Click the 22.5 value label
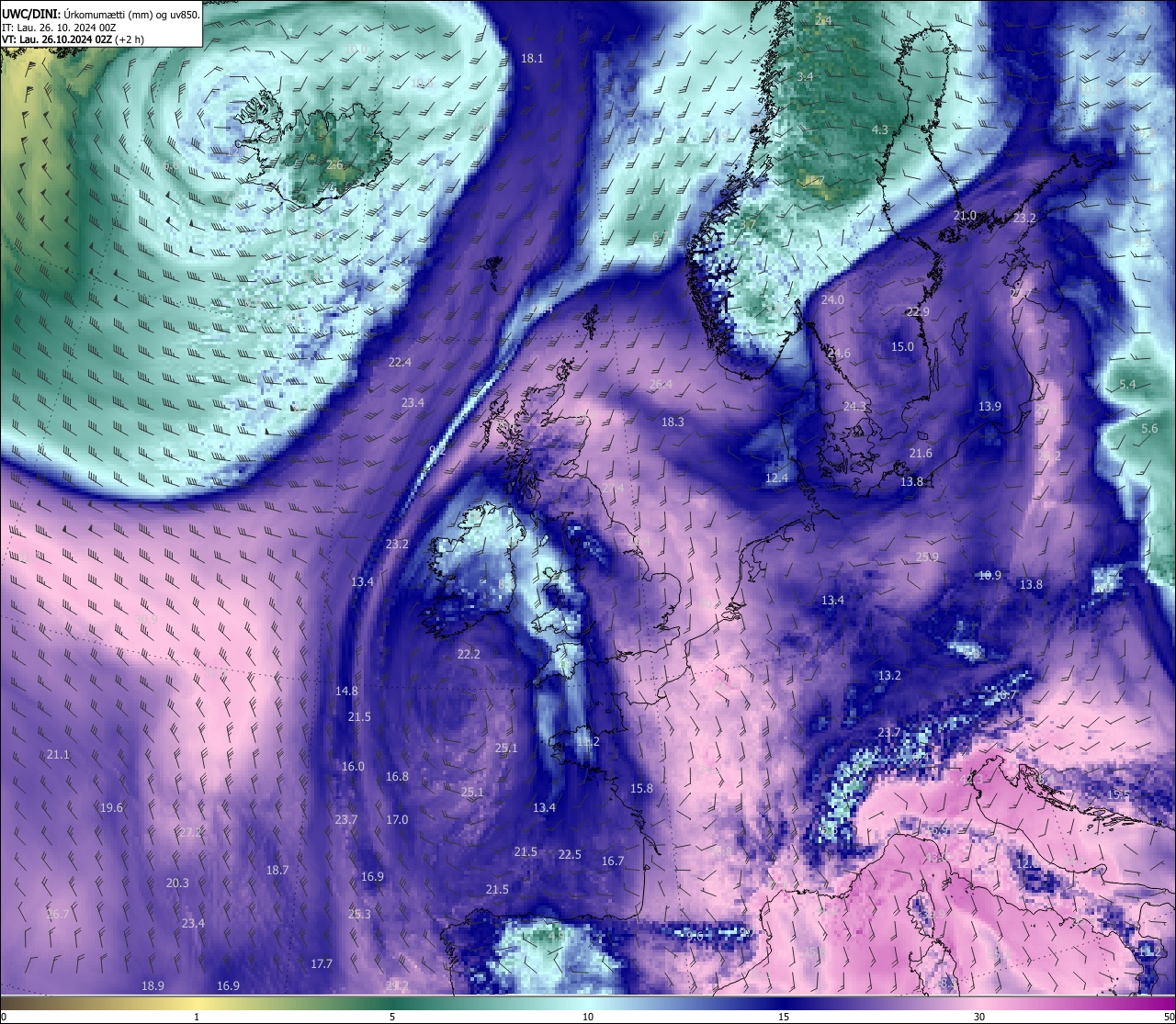This screenshot has width=1176, height=1024. pos(570,854)
